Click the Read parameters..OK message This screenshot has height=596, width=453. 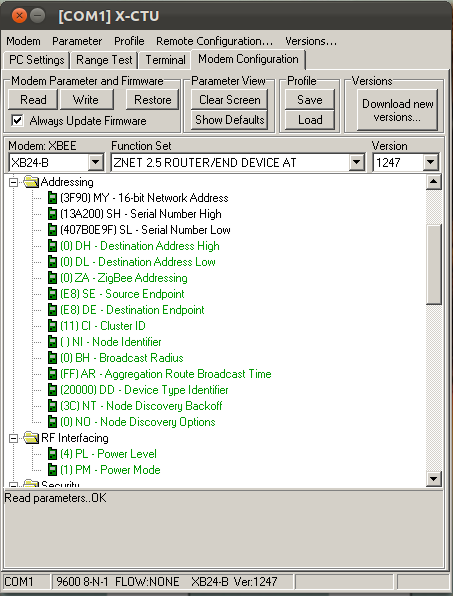(x=55, y=498)
